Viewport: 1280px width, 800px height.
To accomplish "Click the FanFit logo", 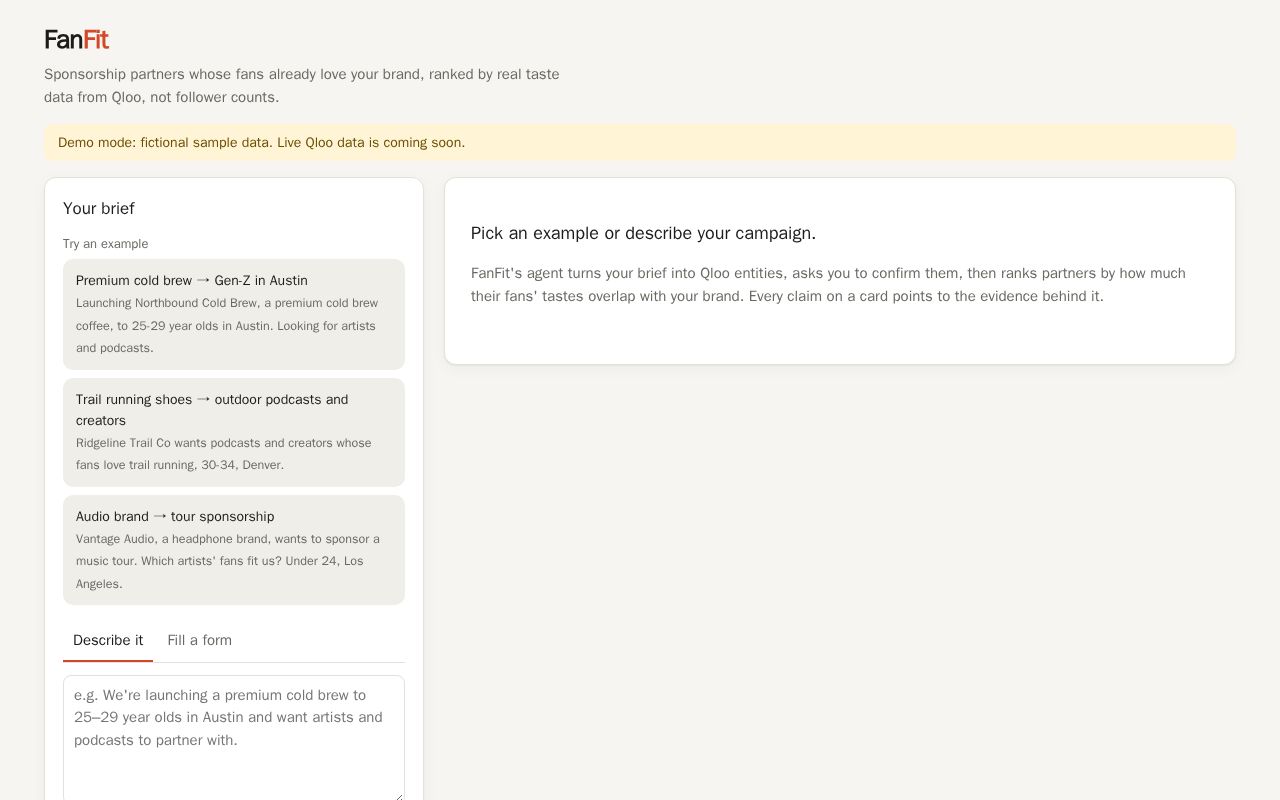I will point(76,39).
